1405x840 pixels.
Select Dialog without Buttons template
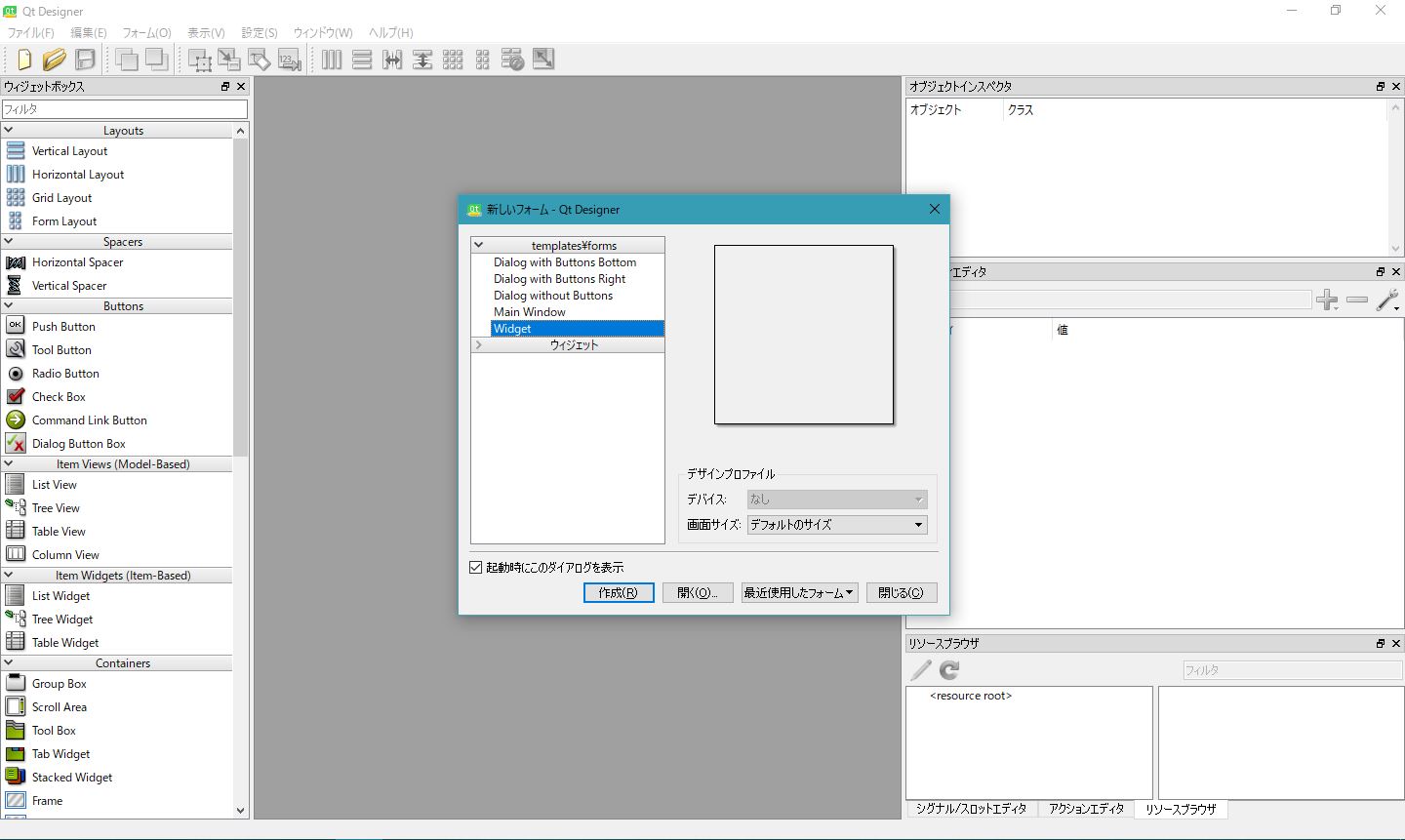click(x=552, y=295)
